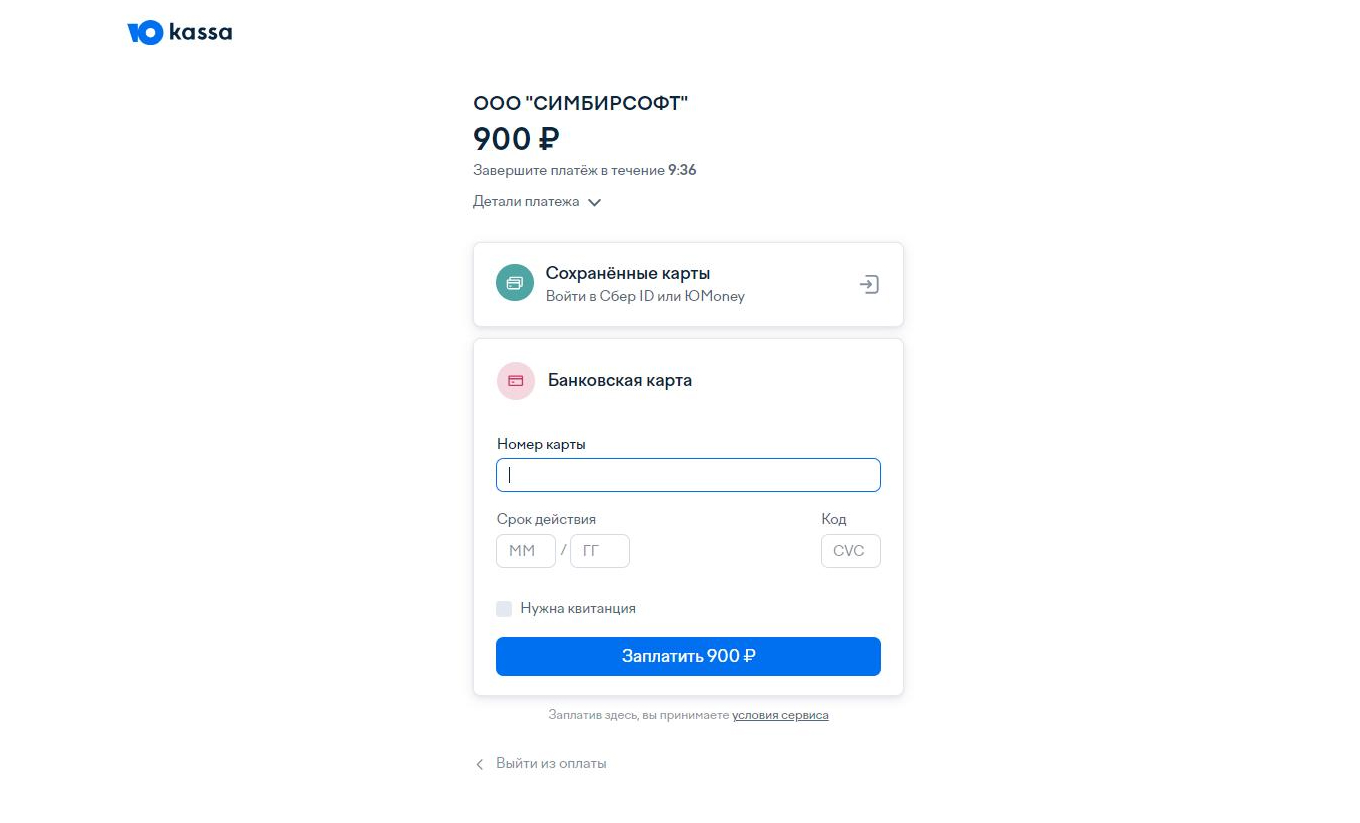Screen dimensions: 1360x823
Task: Expand the Детали платежа section
Action: (x=525, y=201)
